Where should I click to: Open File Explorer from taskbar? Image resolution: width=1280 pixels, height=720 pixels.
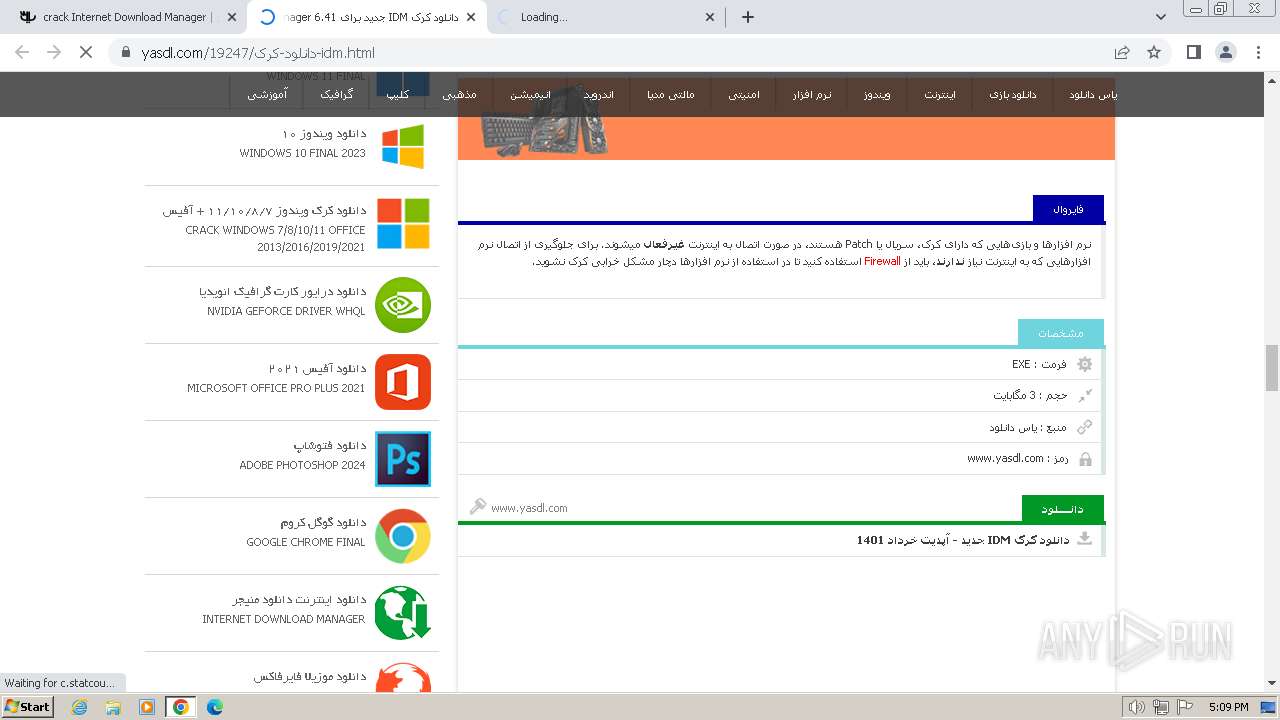tap(113, 707)
